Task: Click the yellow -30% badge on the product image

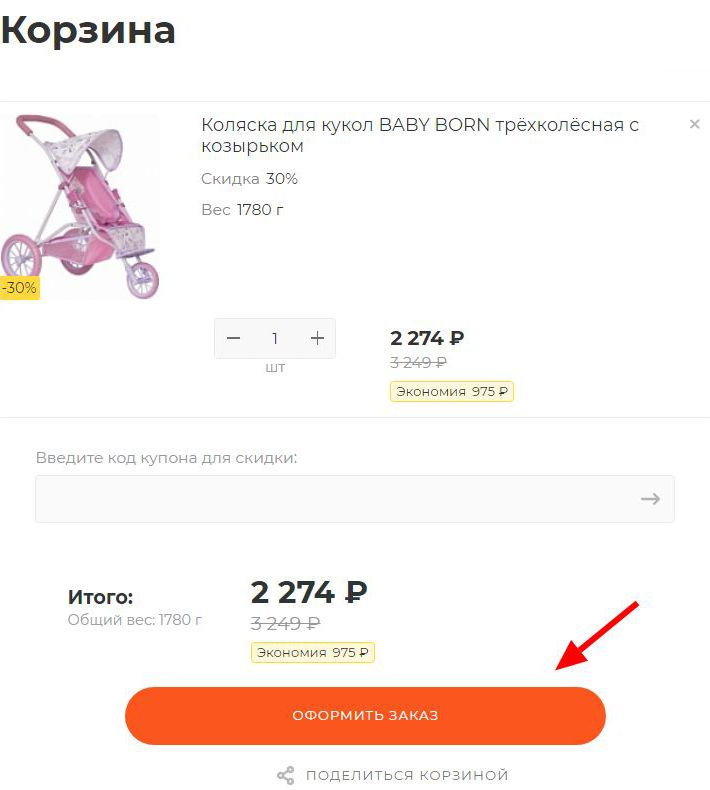Action: (x=19, y=288)
